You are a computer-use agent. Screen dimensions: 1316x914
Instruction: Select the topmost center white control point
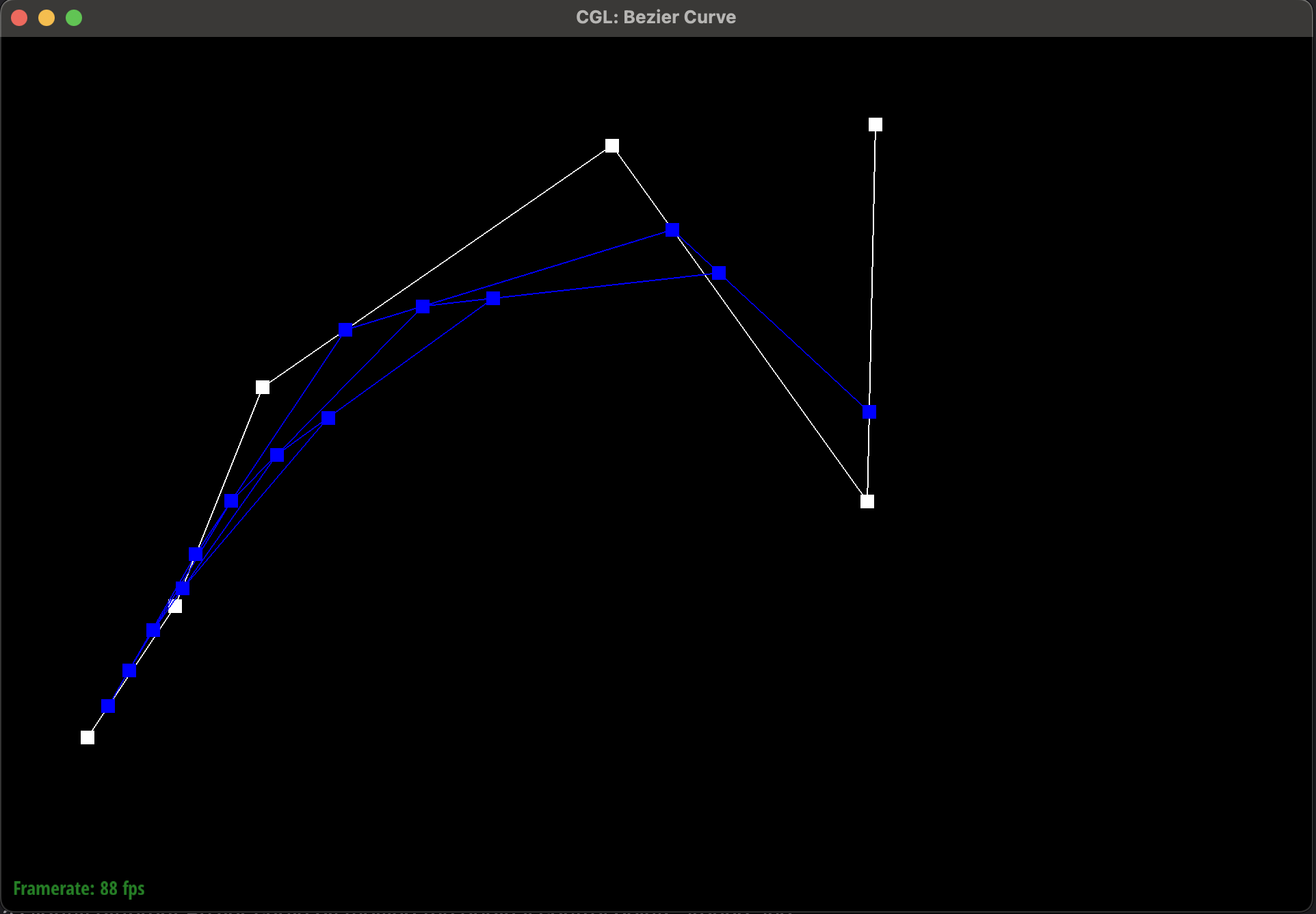611,146
